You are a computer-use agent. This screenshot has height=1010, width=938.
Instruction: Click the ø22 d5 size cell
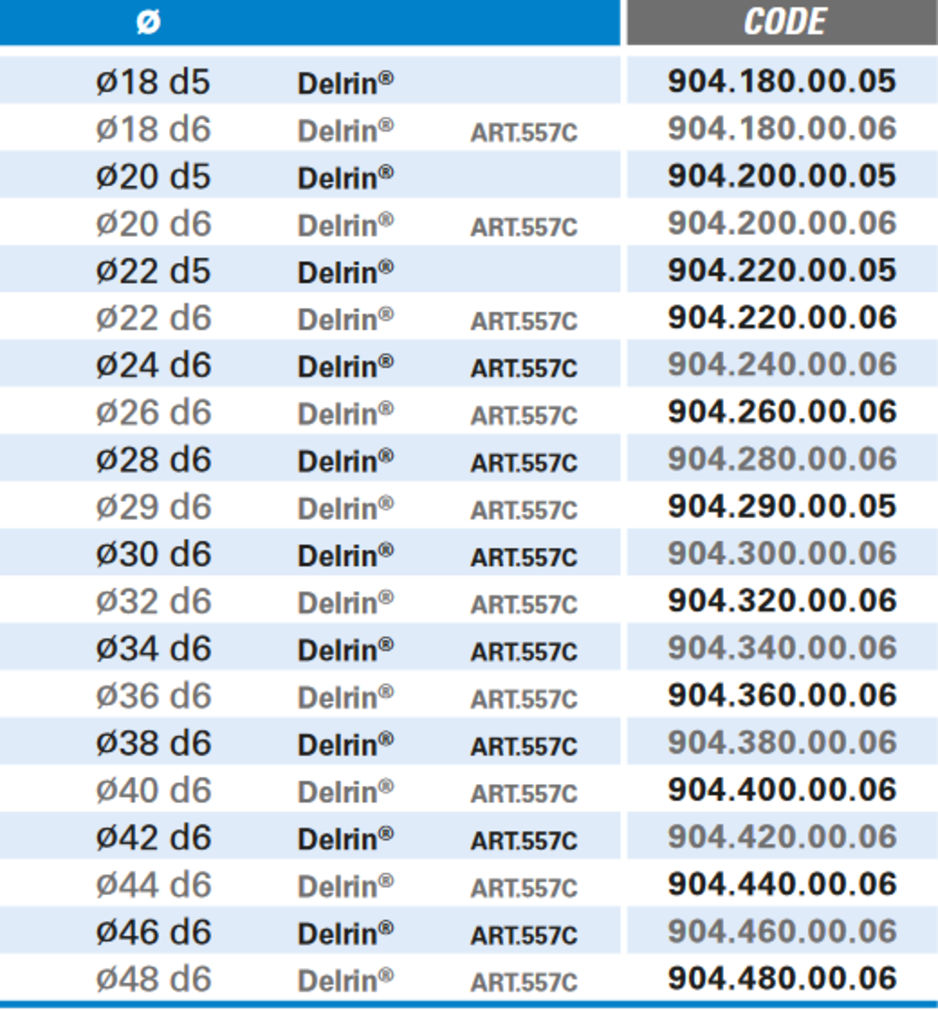(x=153, y=271)
